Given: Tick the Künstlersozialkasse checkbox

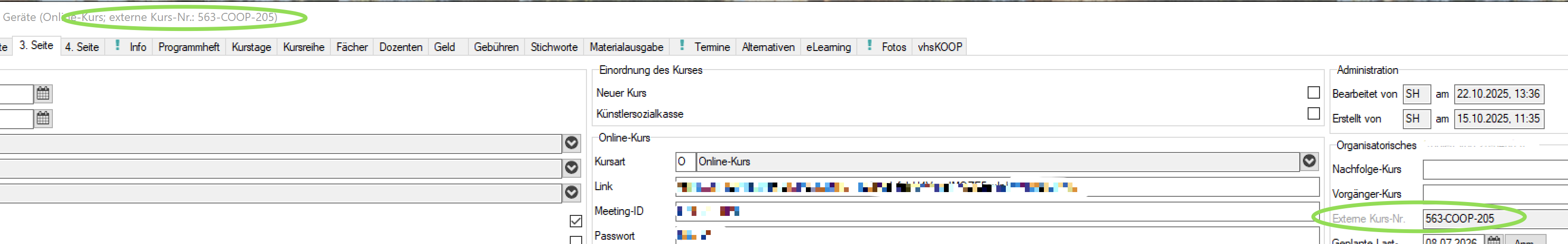Looking at the screenshot, I should pyautogui.click(x=1313, y=113).
